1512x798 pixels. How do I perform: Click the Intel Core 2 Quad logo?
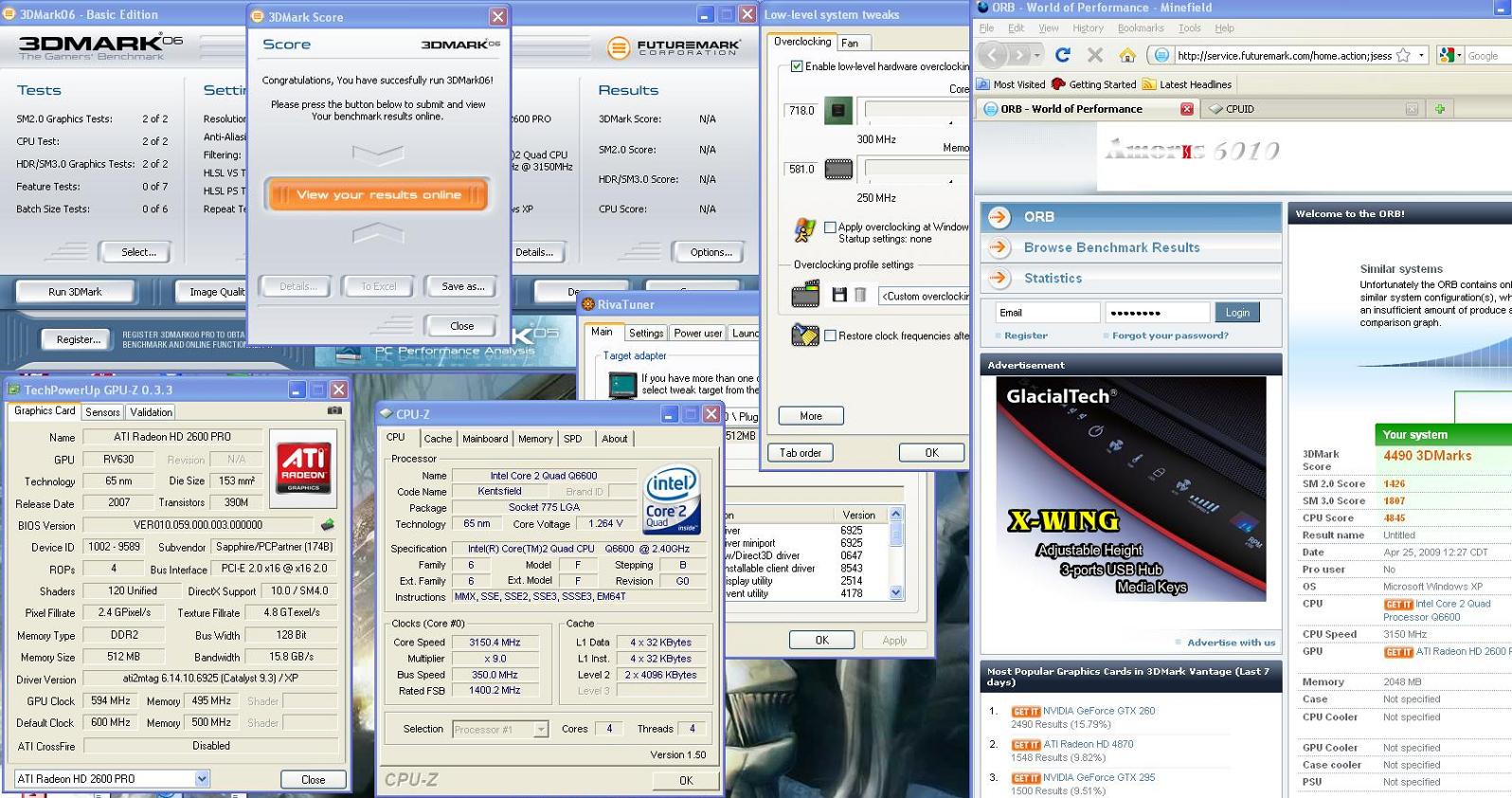point(672,499)
